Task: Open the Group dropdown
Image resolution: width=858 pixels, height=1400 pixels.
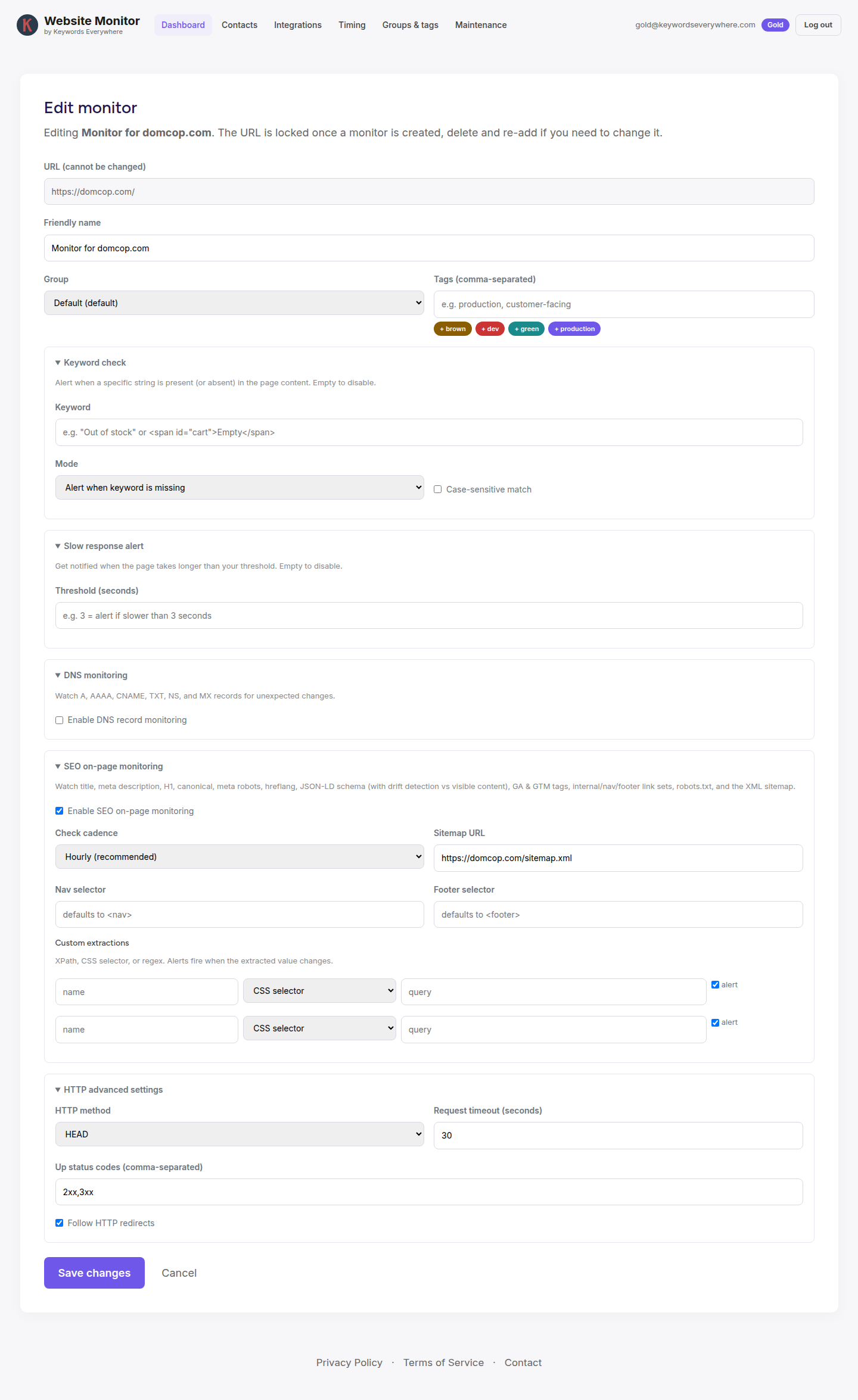Action: (x=234, y=303)
